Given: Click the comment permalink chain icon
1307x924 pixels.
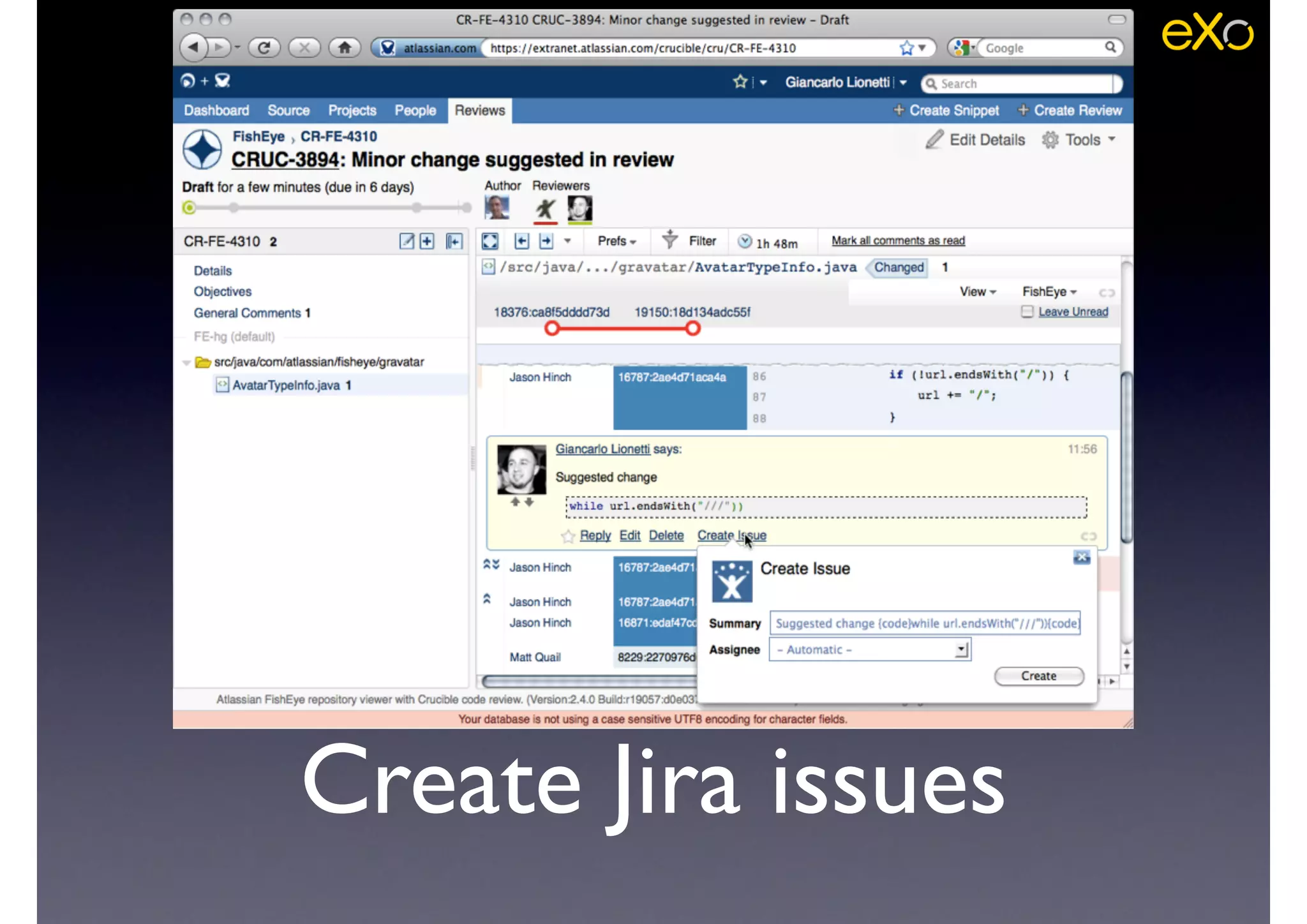Looking at the screenshot, I should pos(1088,536).
